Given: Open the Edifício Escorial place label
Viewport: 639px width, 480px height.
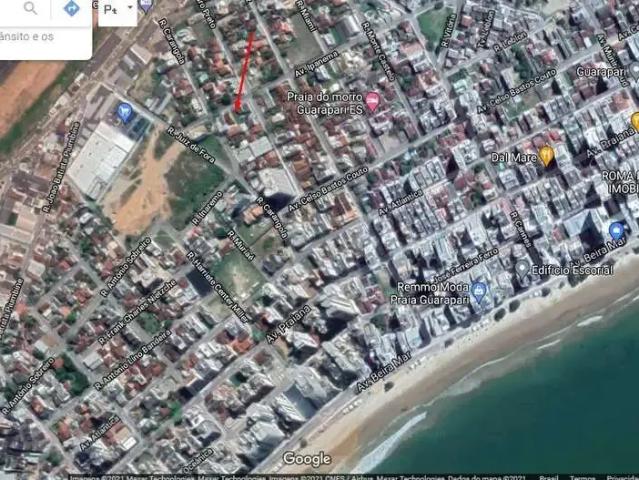Looking at the screenshot, I should tap(572, 270).
